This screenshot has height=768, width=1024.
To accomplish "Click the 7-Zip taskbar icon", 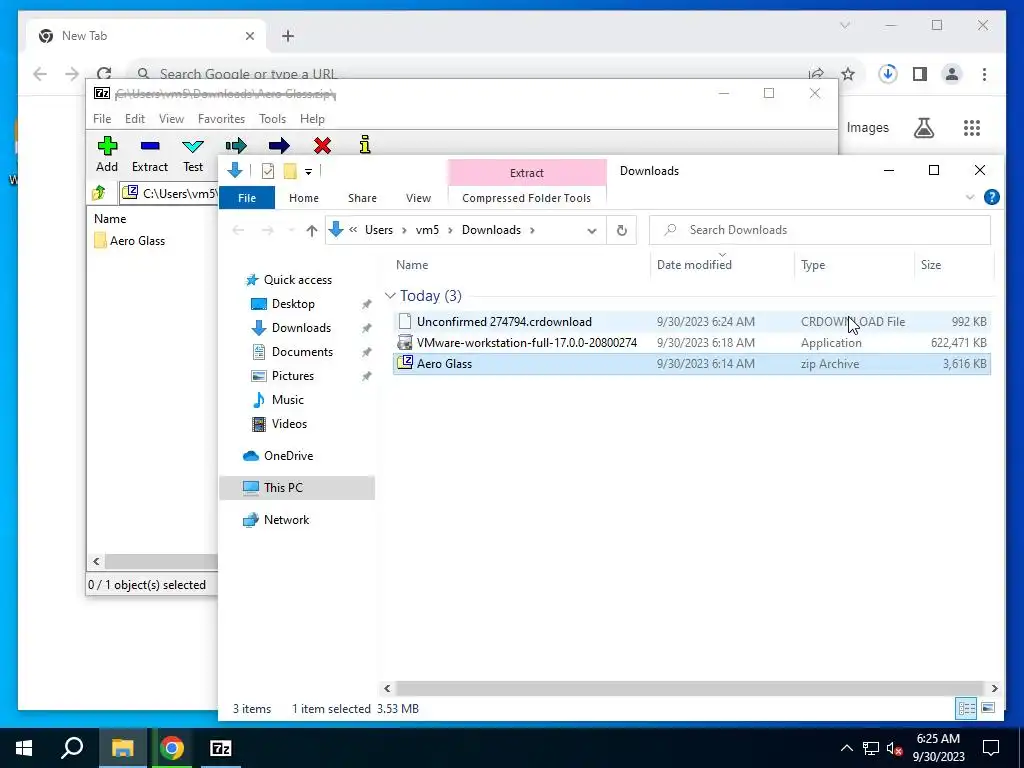I will click(x=221, y=748).
